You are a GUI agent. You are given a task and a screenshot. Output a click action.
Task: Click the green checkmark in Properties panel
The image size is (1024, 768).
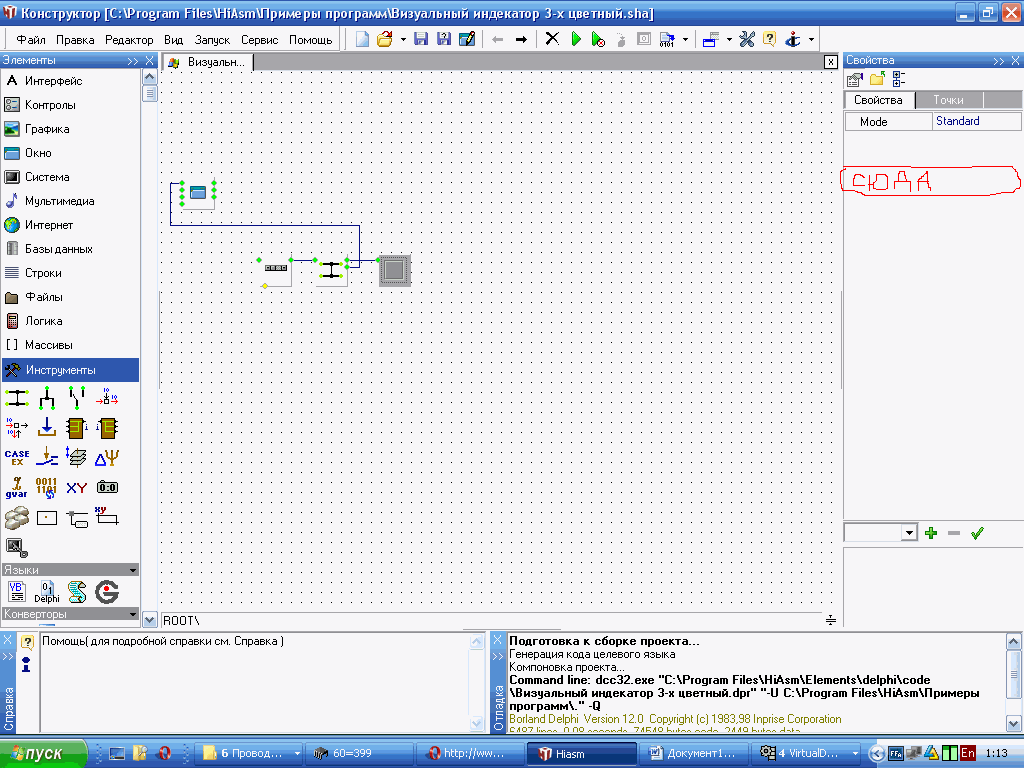977,533
